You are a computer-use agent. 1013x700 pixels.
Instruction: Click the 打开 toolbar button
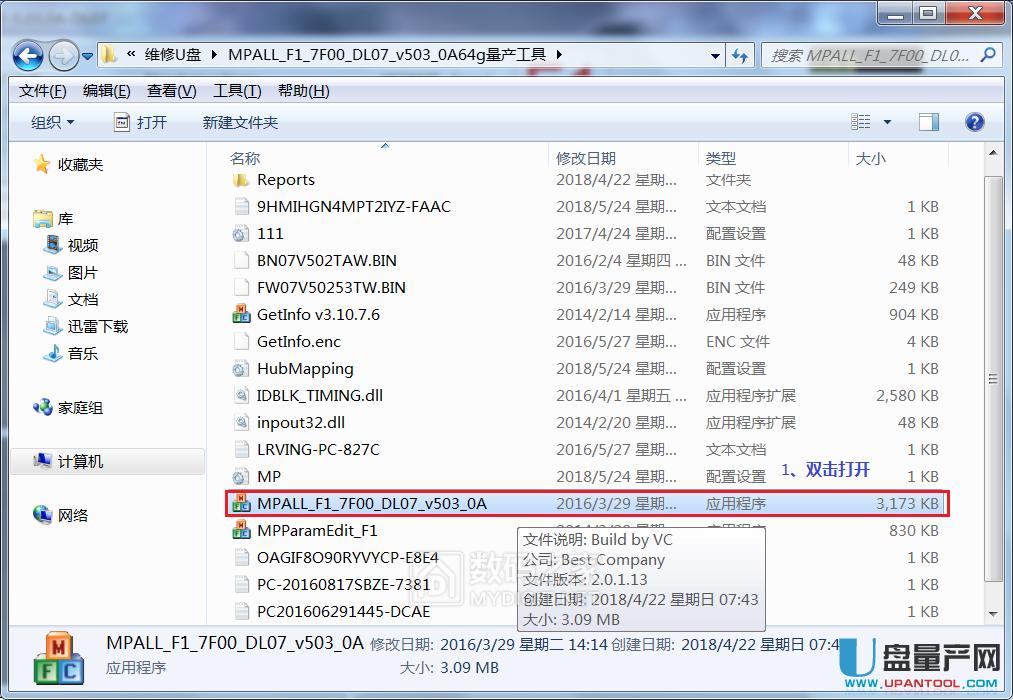click(141, 122)
